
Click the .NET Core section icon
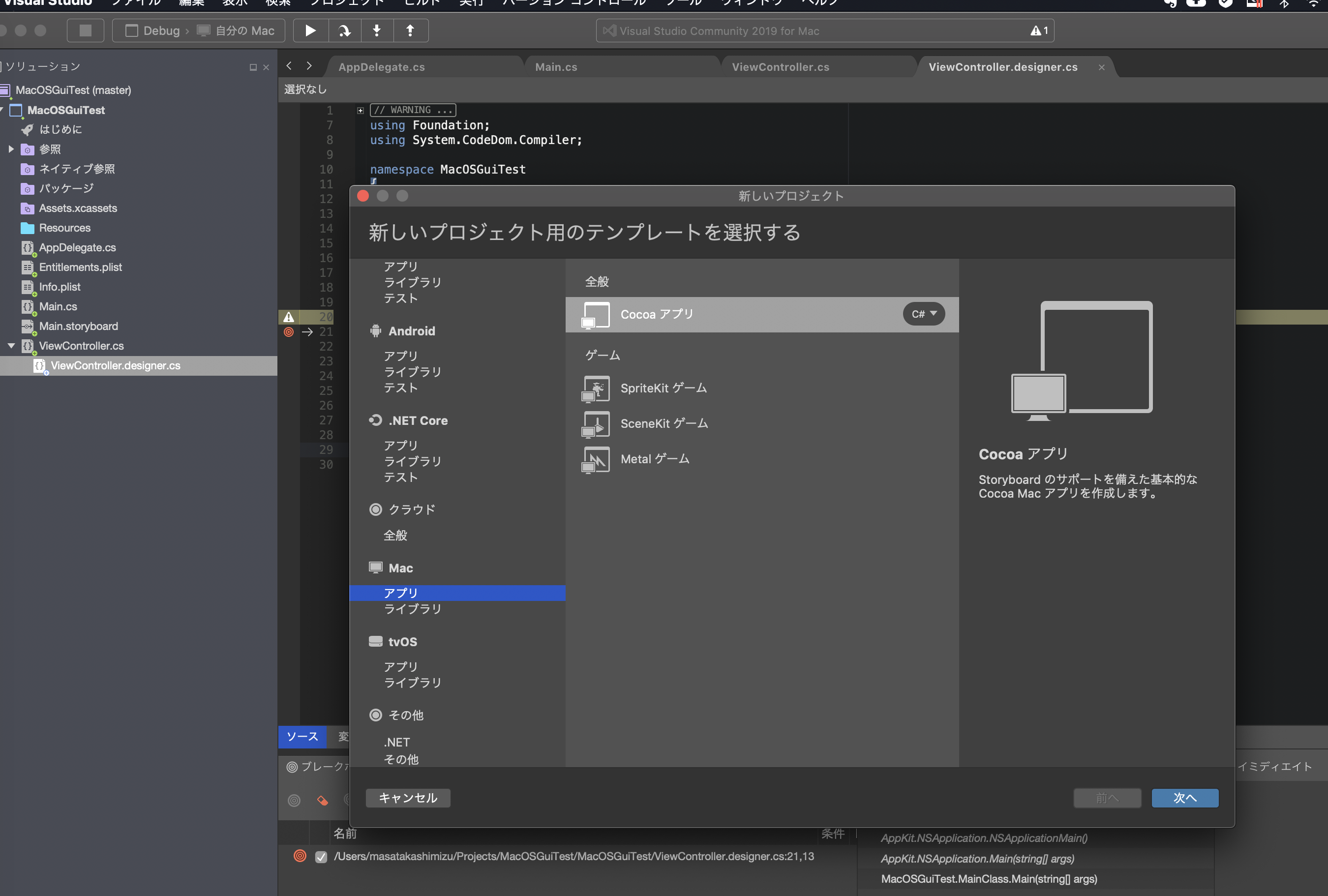click(x=375, y=420)
